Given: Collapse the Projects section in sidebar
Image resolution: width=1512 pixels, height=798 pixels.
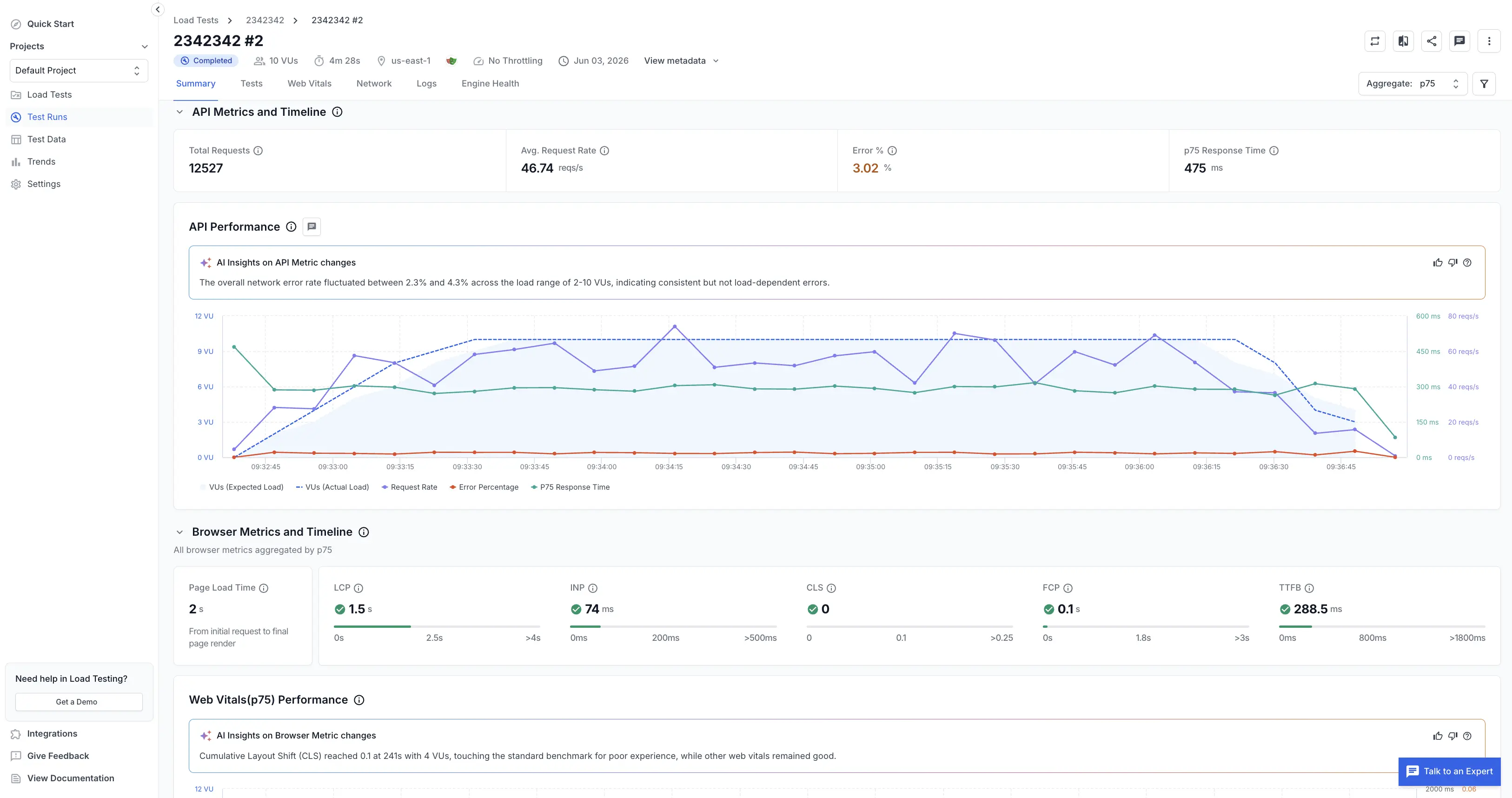Looking at the screenshot, I should tap(145, 47).
